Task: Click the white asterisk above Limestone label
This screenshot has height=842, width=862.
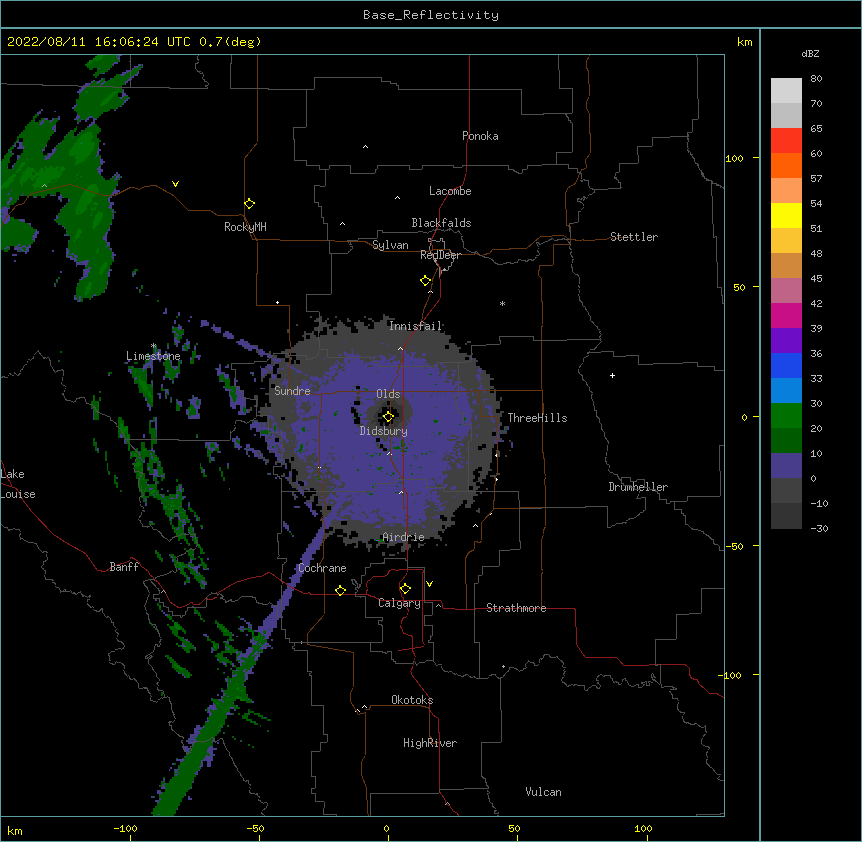Action: [154, 346]
